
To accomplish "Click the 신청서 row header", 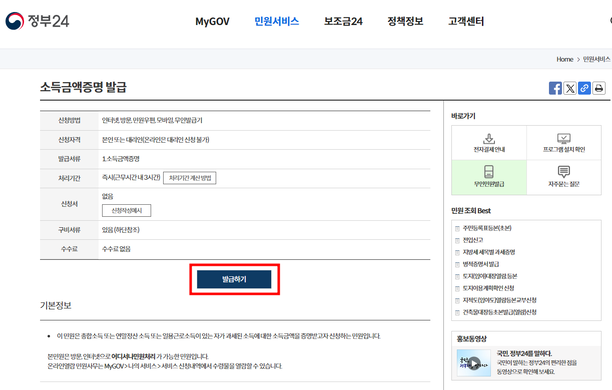I will (69, 204).
